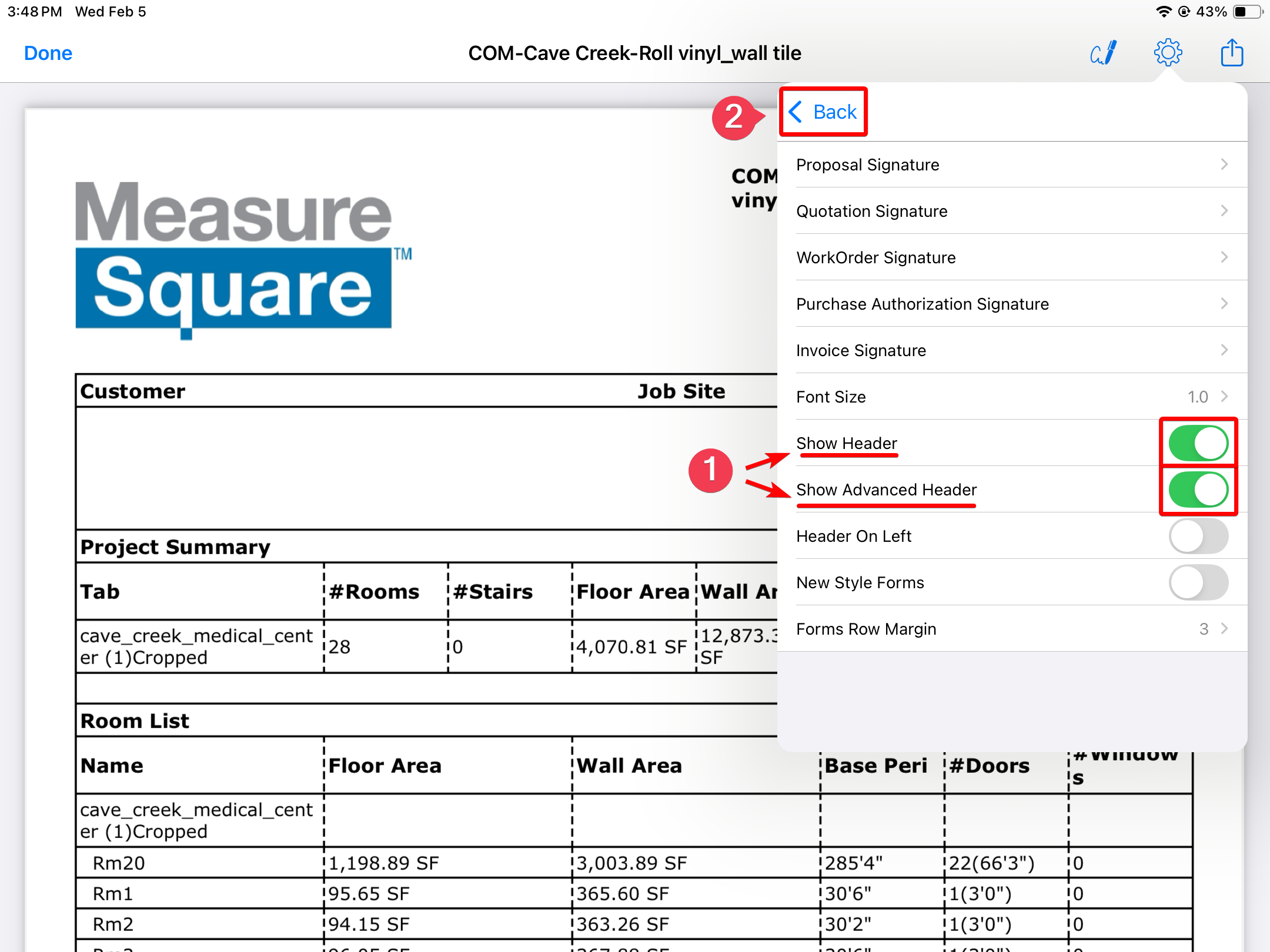Tap the Rm20 row in Room List
Image resolution: width=1270 pixels, height=952 pixels.
coord(119,863)
